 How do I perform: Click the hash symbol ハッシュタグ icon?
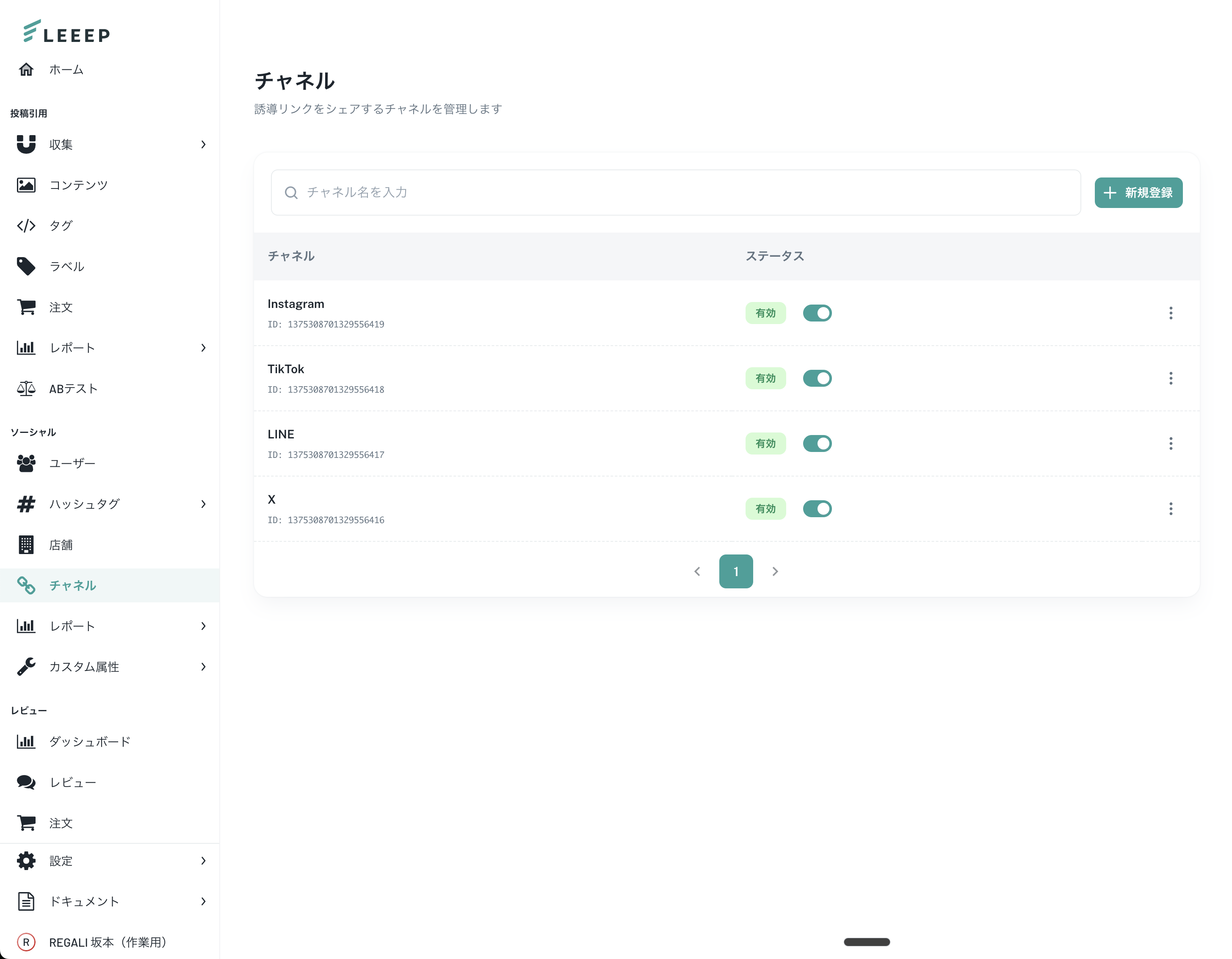26,504
